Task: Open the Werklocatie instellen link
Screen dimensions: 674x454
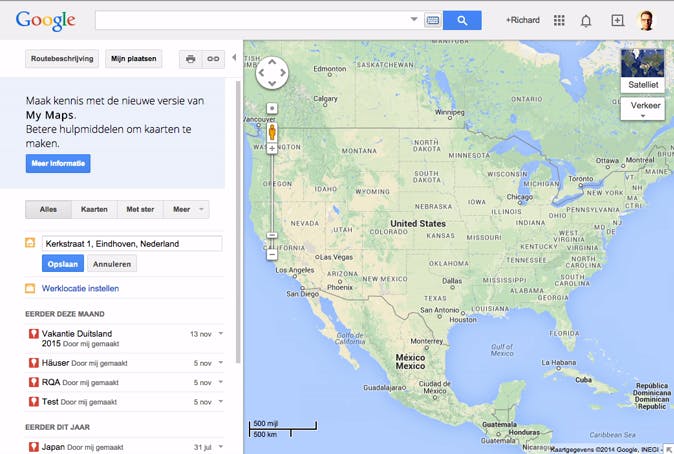Action: coord(80,288)
